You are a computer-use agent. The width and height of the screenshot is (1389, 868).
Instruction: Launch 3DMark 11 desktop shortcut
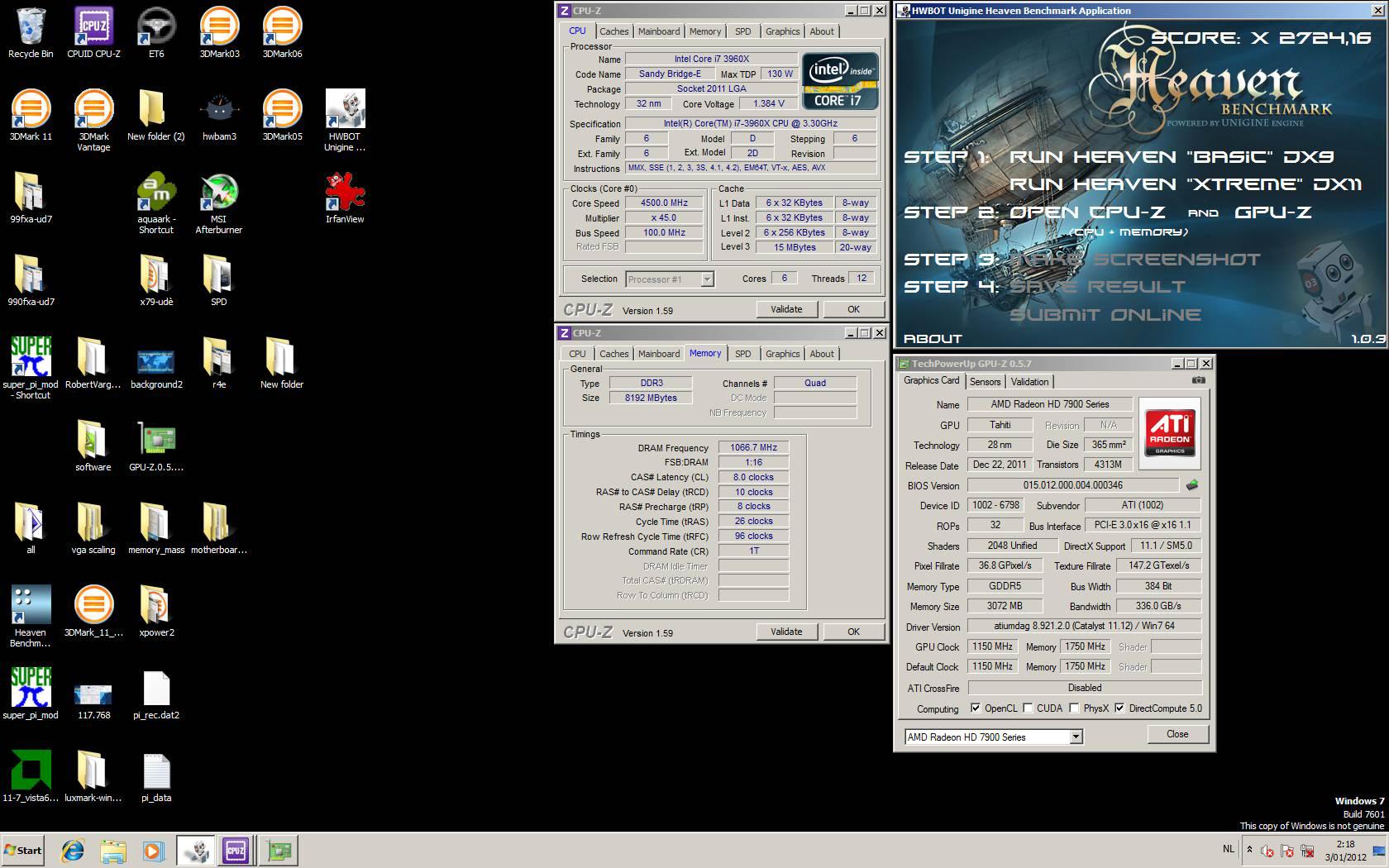(x=31, y=116)
